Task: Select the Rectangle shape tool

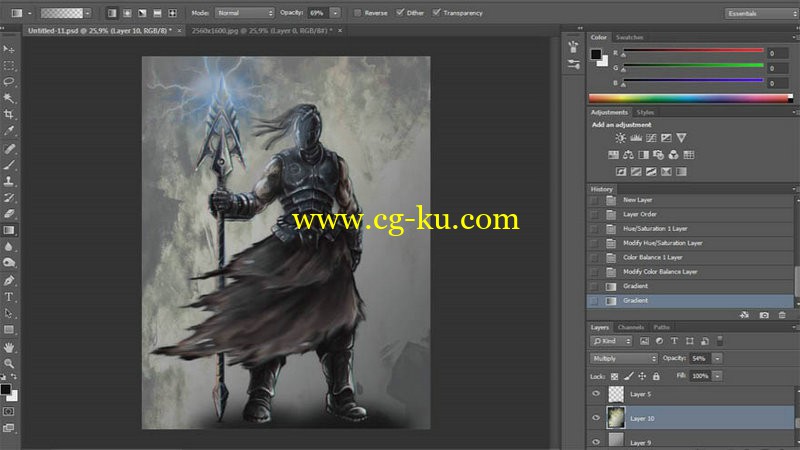Action: pos(9,330)
